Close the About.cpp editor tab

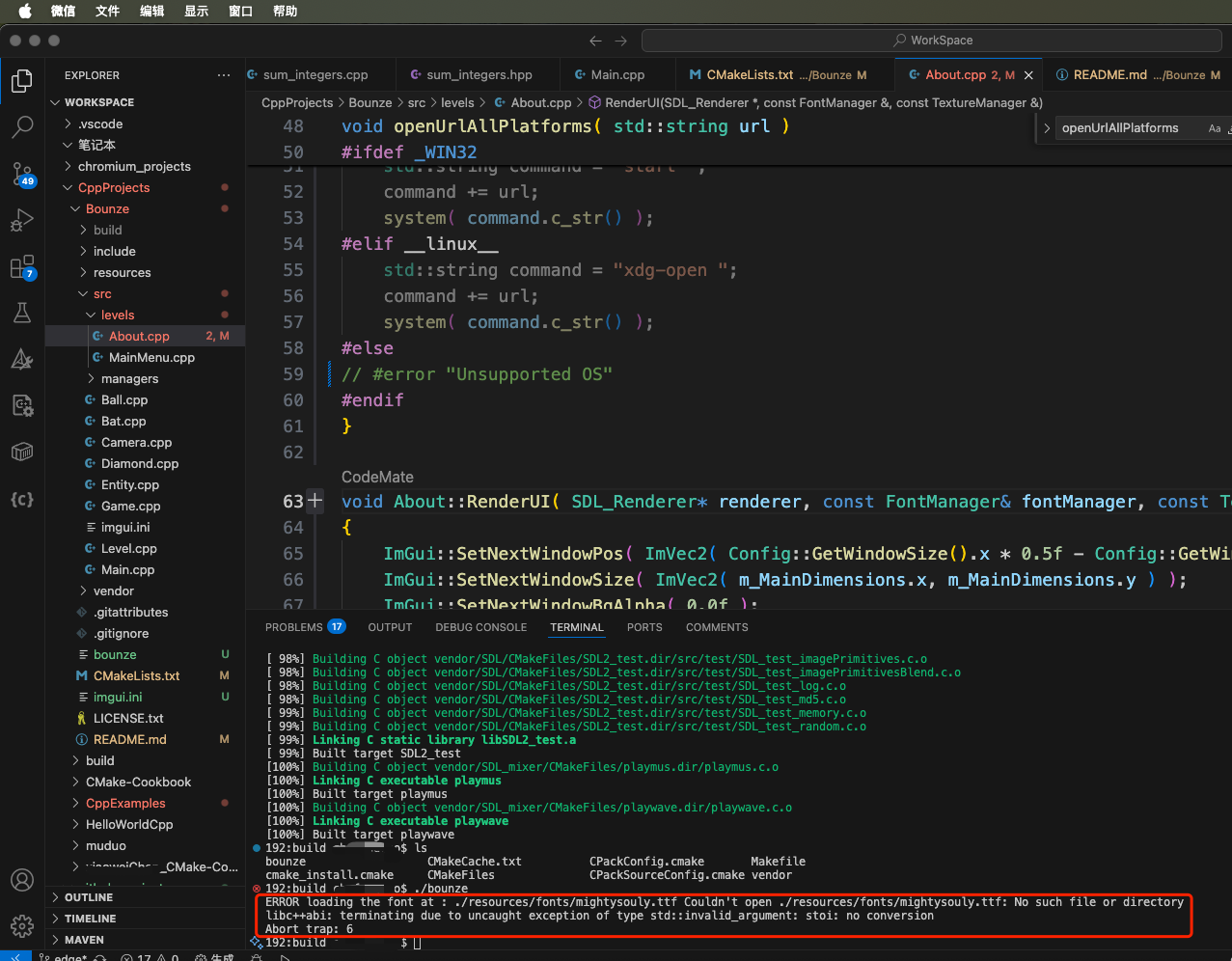pos(1028,75)
